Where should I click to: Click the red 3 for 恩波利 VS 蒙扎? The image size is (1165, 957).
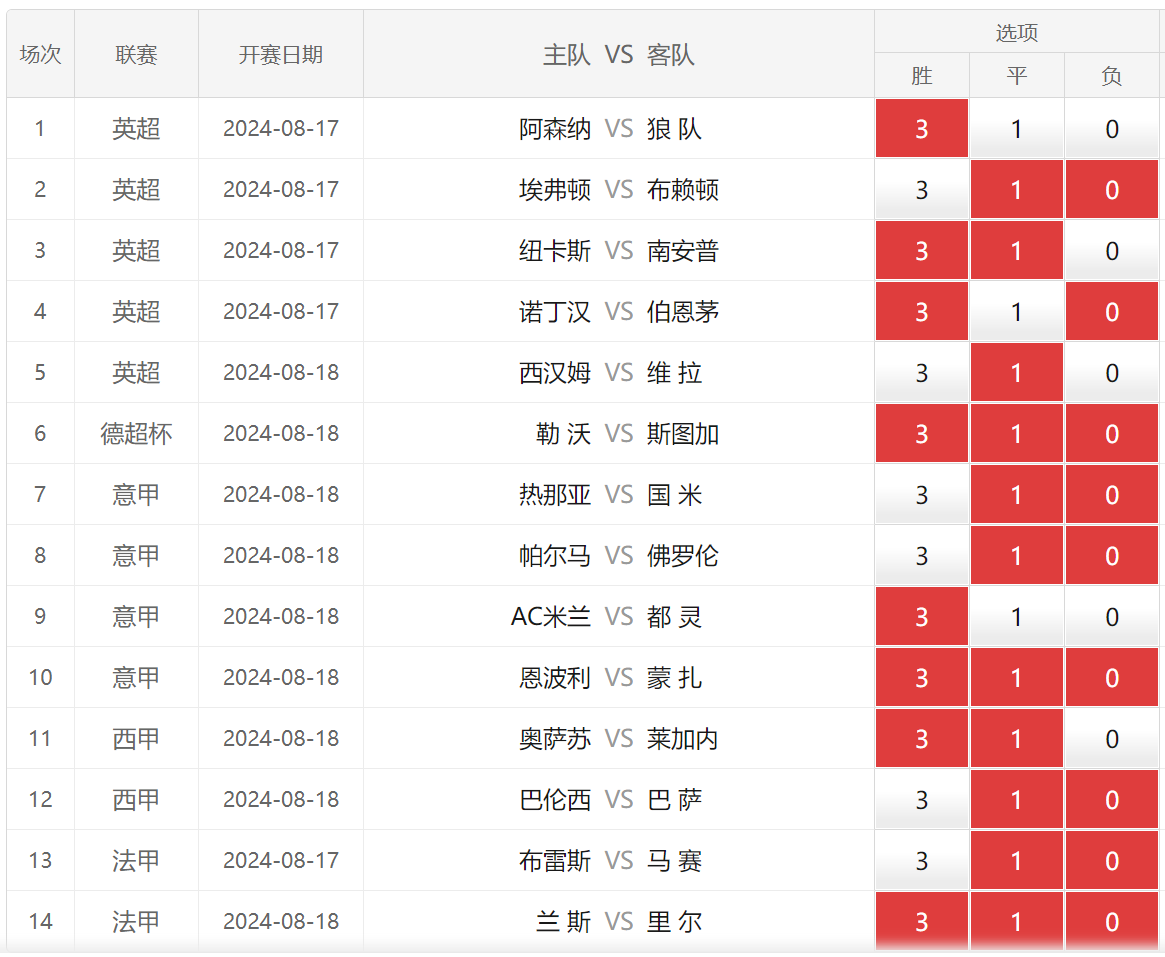click(x=921, y=677)
